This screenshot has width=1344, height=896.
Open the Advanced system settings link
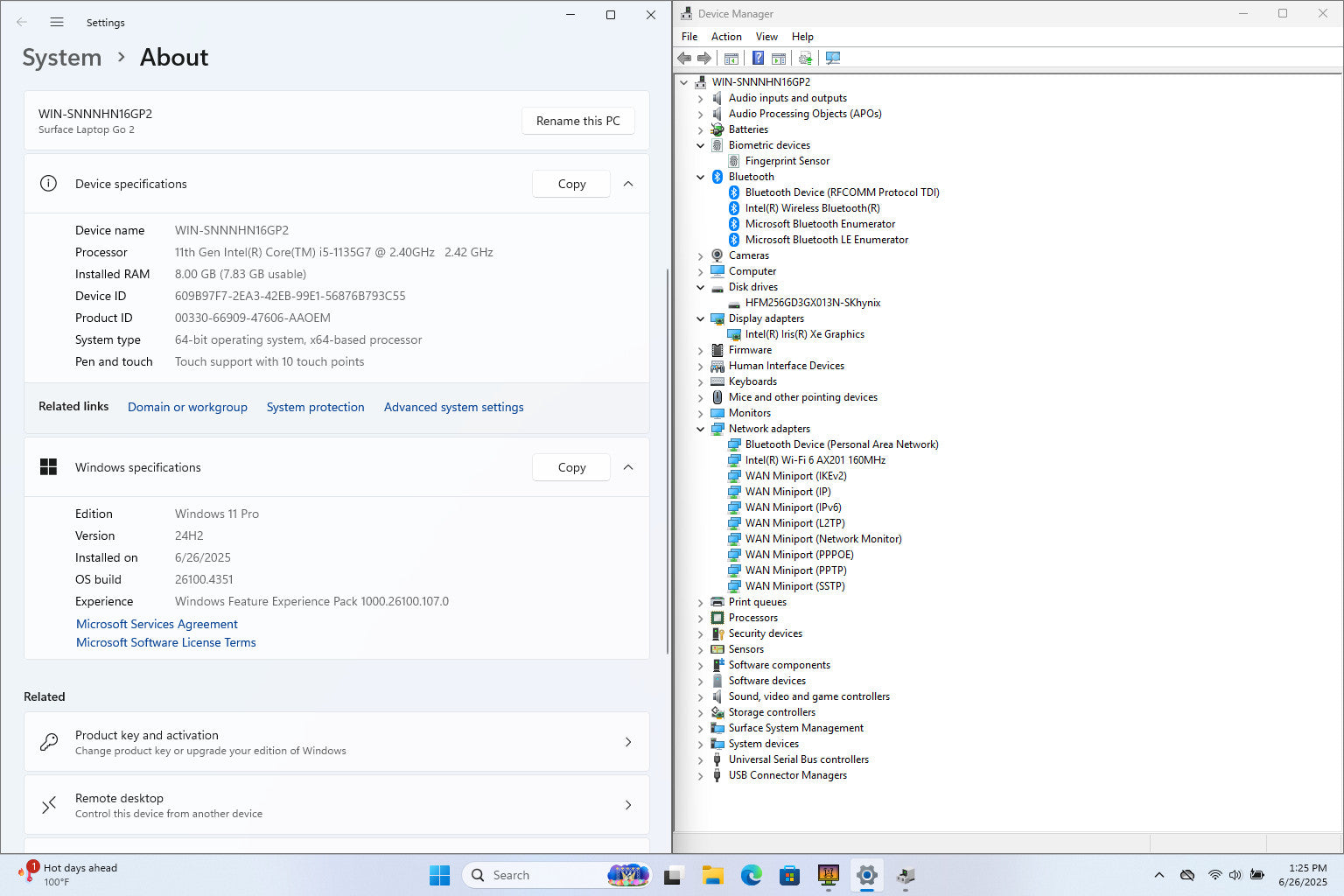pos(453,407)
